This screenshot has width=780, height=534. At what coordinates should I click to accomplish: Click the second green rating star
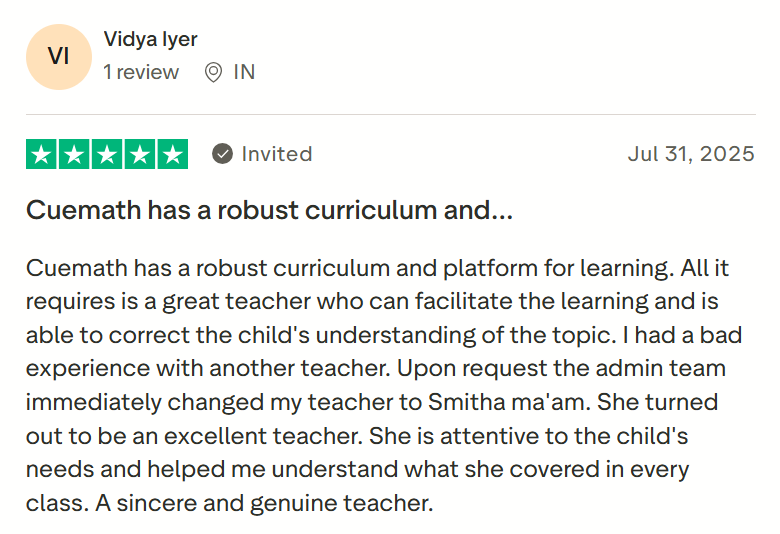tap(74, 154)
